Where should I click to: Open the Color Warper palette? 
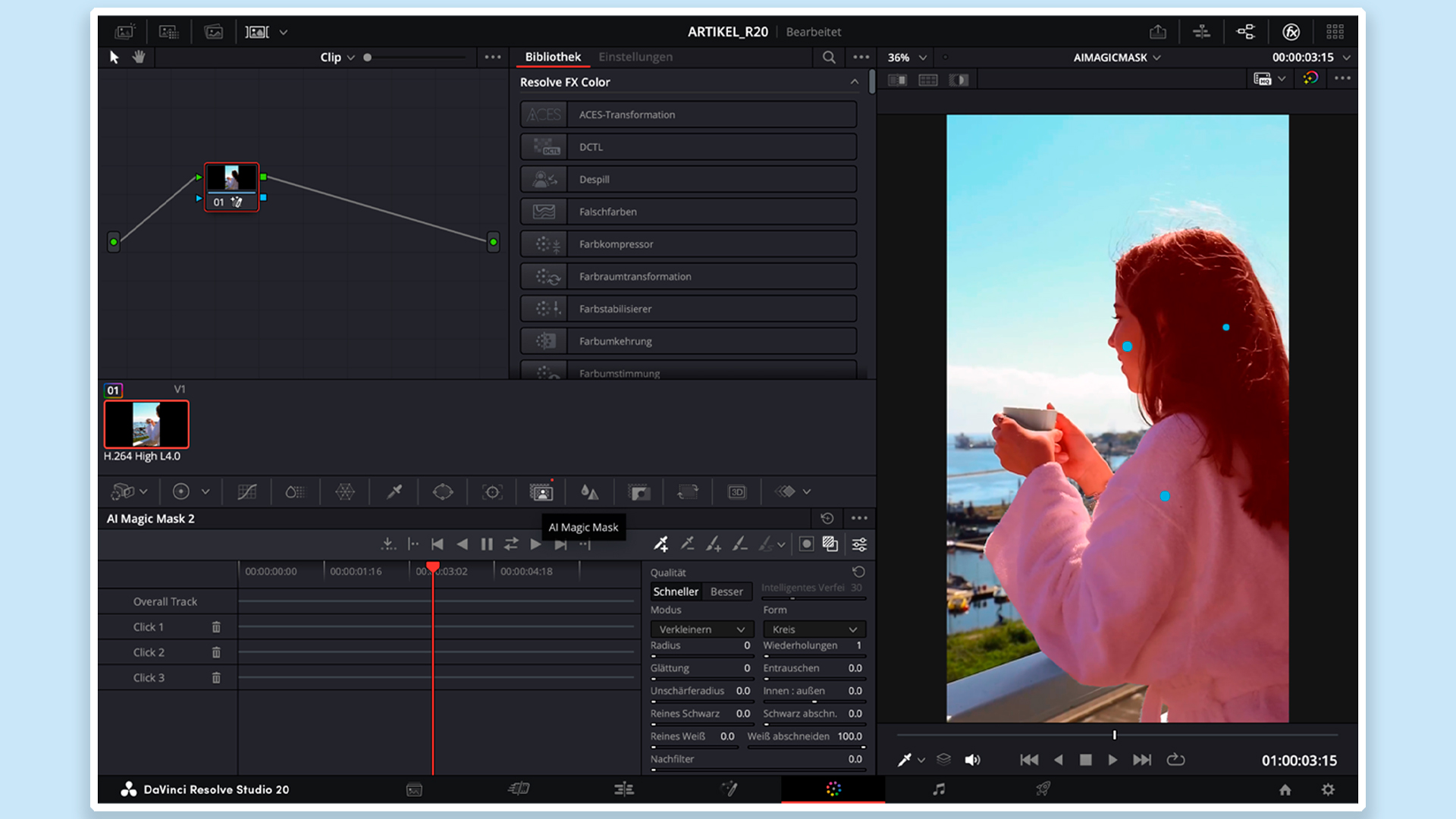[344, 492]
